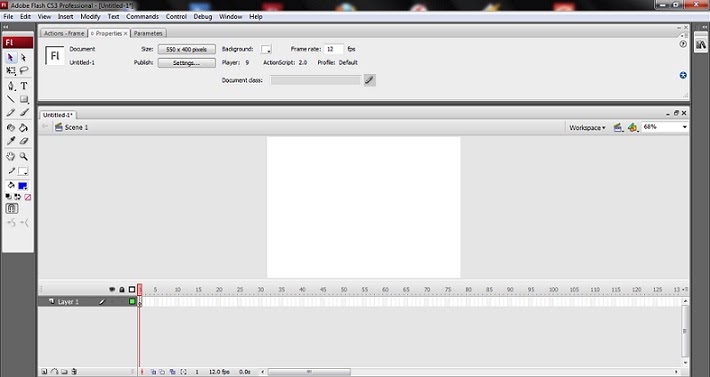Click the Black and White colors icon
710x377 pixels.
[9, 197]
